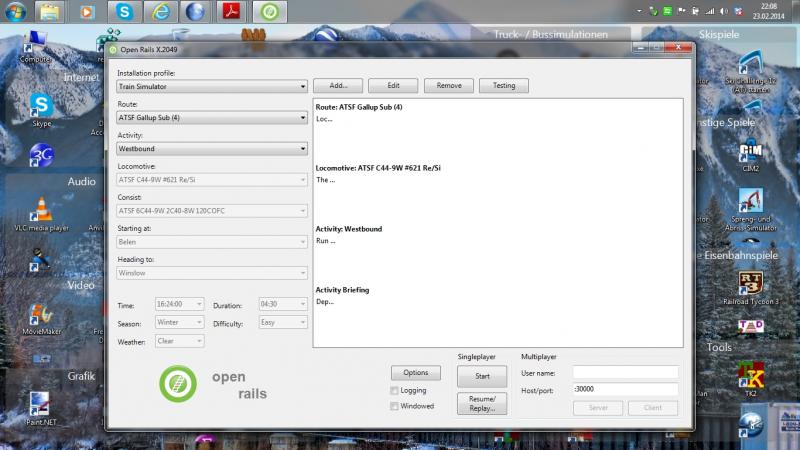Click the multiplayer Client button
The image size is (800, 450).
click(x=653, y=408)
